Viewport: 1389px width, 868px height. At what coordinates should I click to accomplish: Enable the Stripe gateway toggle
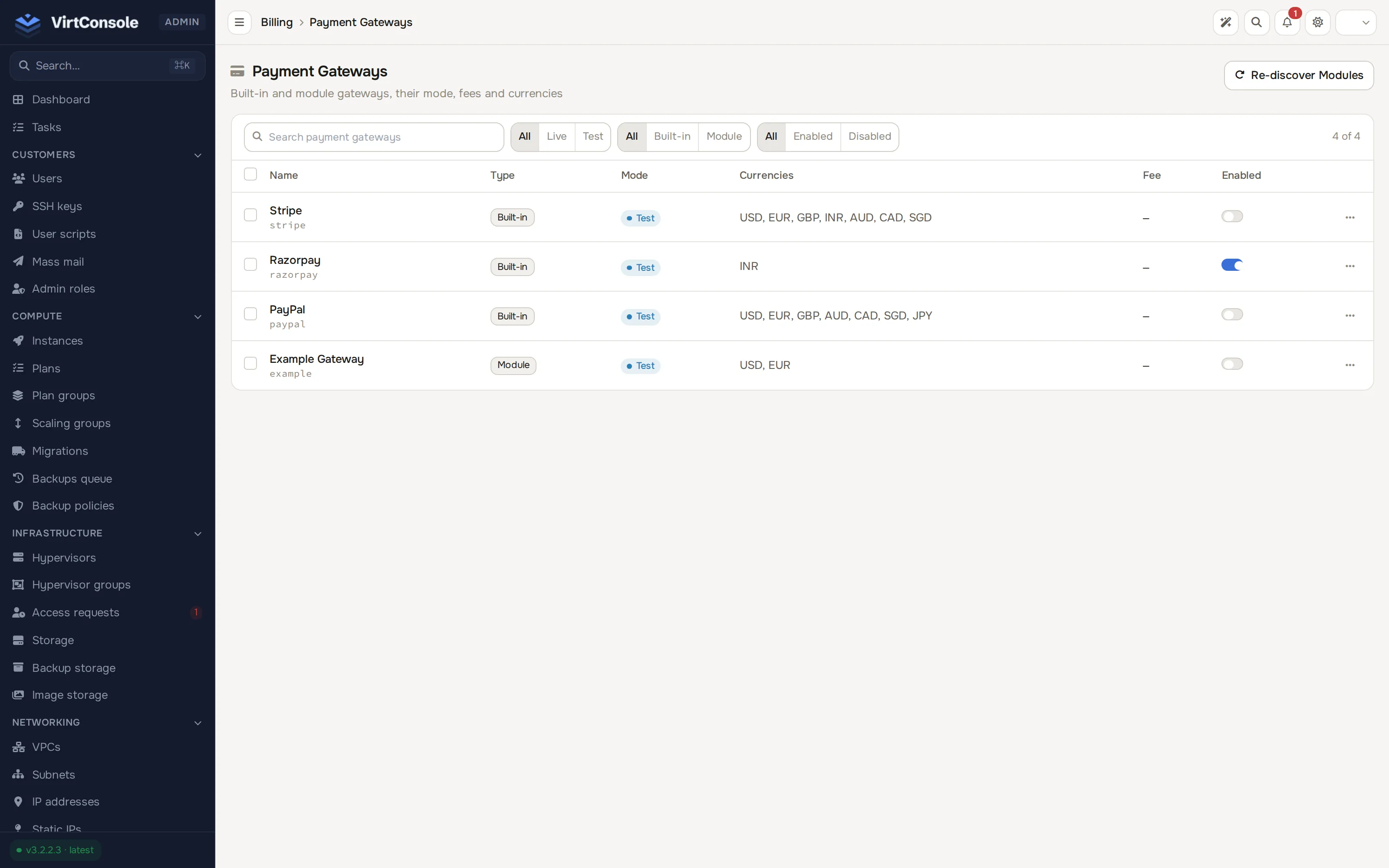tap(1232, 217)
